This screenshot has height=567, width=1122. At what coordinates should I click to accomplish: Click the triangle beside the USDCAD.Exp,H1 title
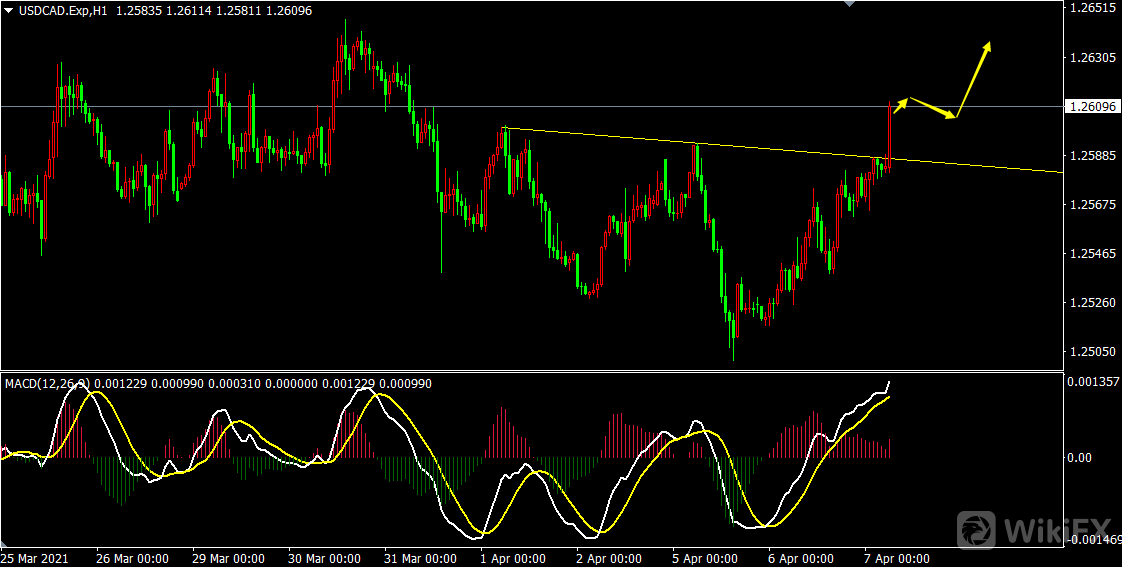pos(9,9)
